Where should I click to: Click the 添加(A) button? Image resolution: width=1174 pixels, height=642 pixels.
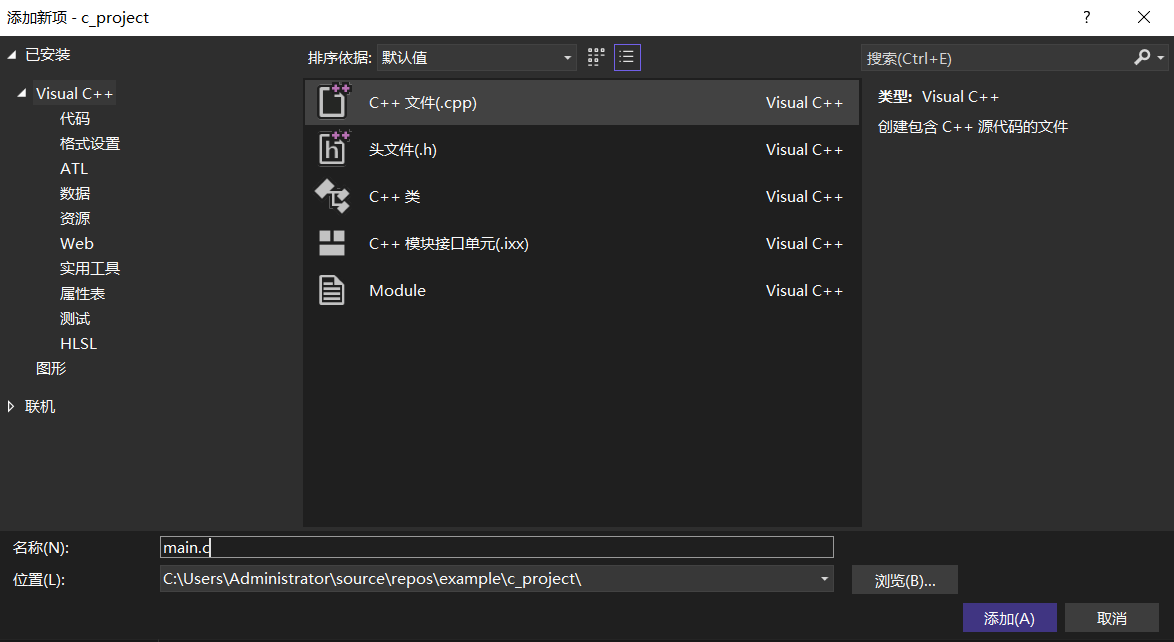(1009, 618)
